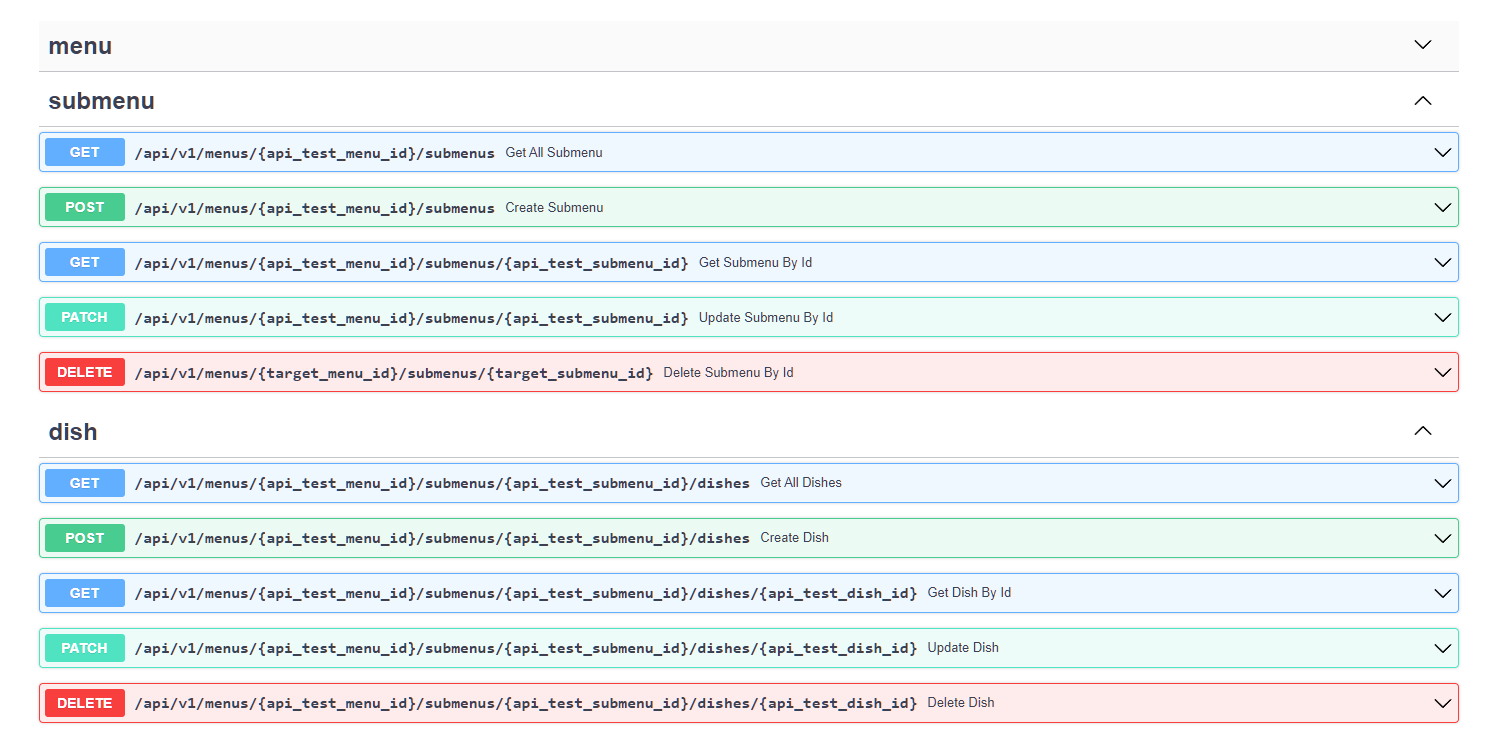Click the GET badge on Get Dish By Id

[x=84, y=592]
